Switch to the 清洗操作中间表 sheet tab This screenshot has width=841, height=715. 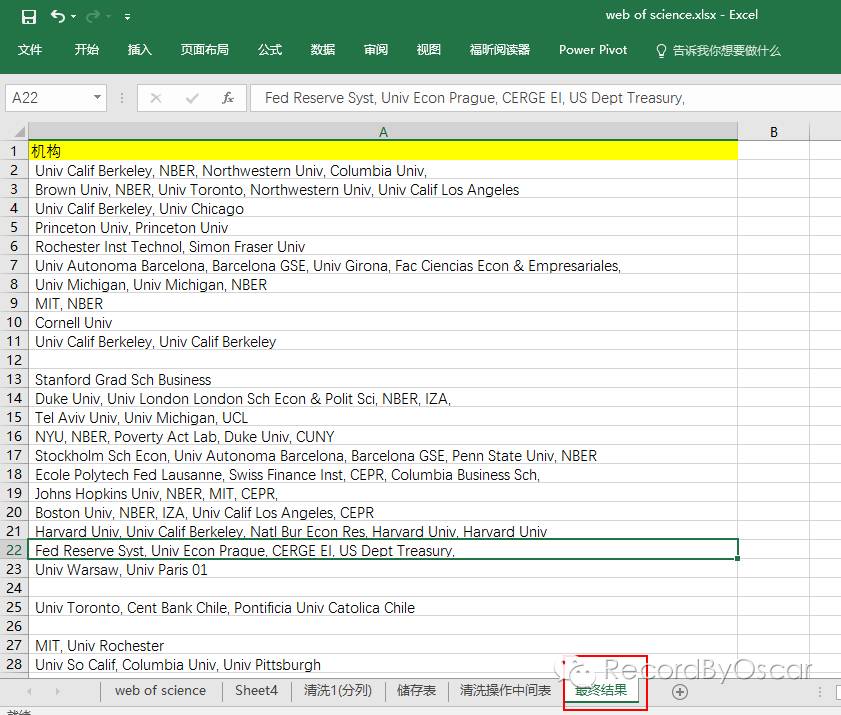click(x=505, y=690)
